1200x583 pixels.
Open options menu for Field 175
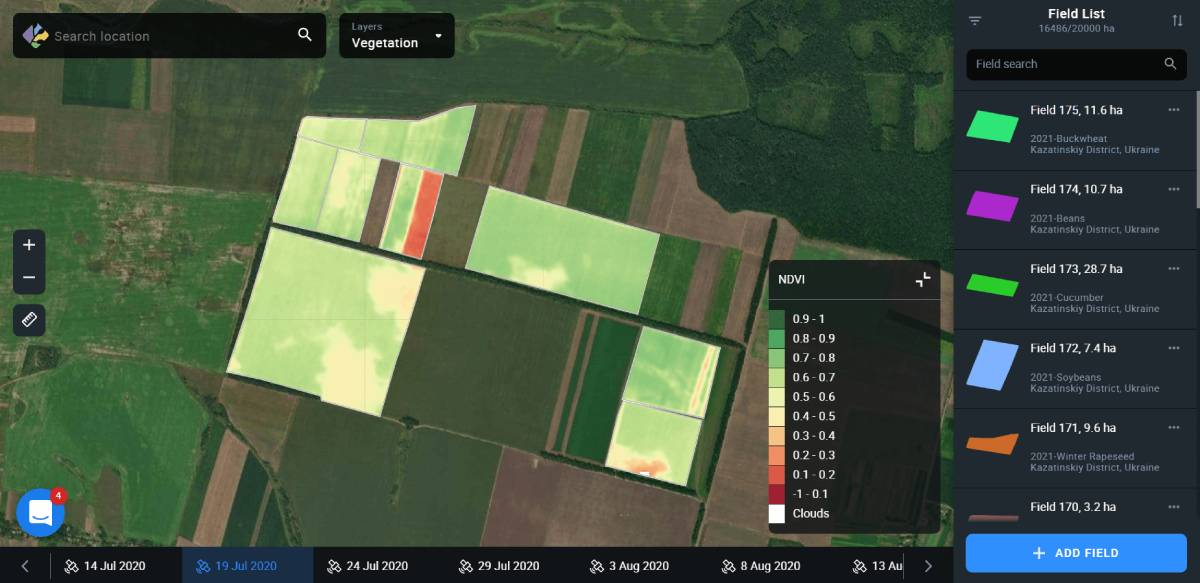point(1174,110)
